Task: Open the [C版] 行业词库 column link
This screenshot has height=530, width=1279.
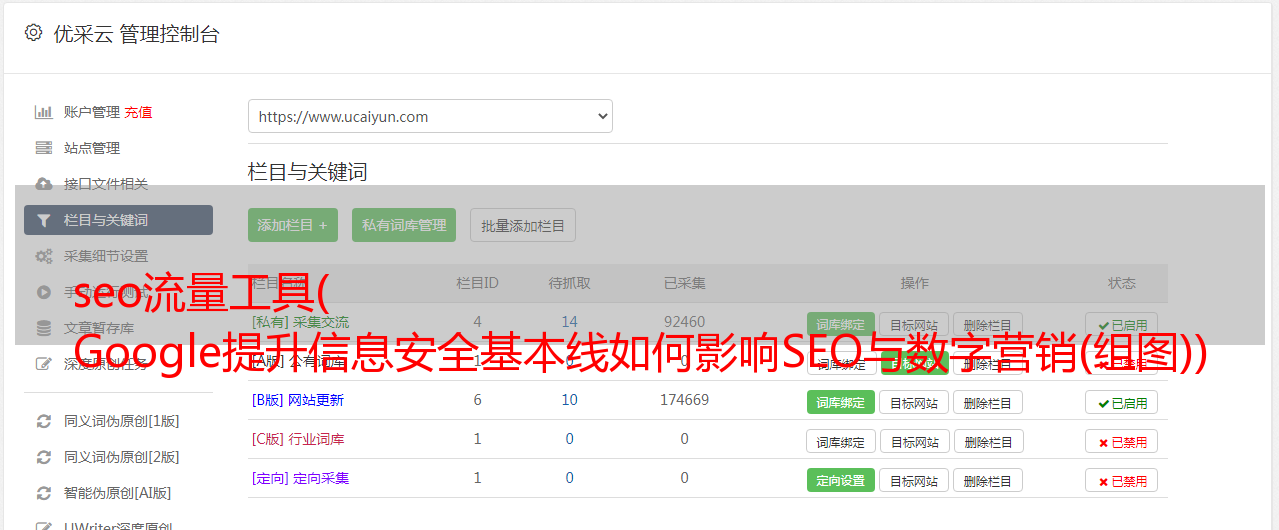Action: click(298, 439)
